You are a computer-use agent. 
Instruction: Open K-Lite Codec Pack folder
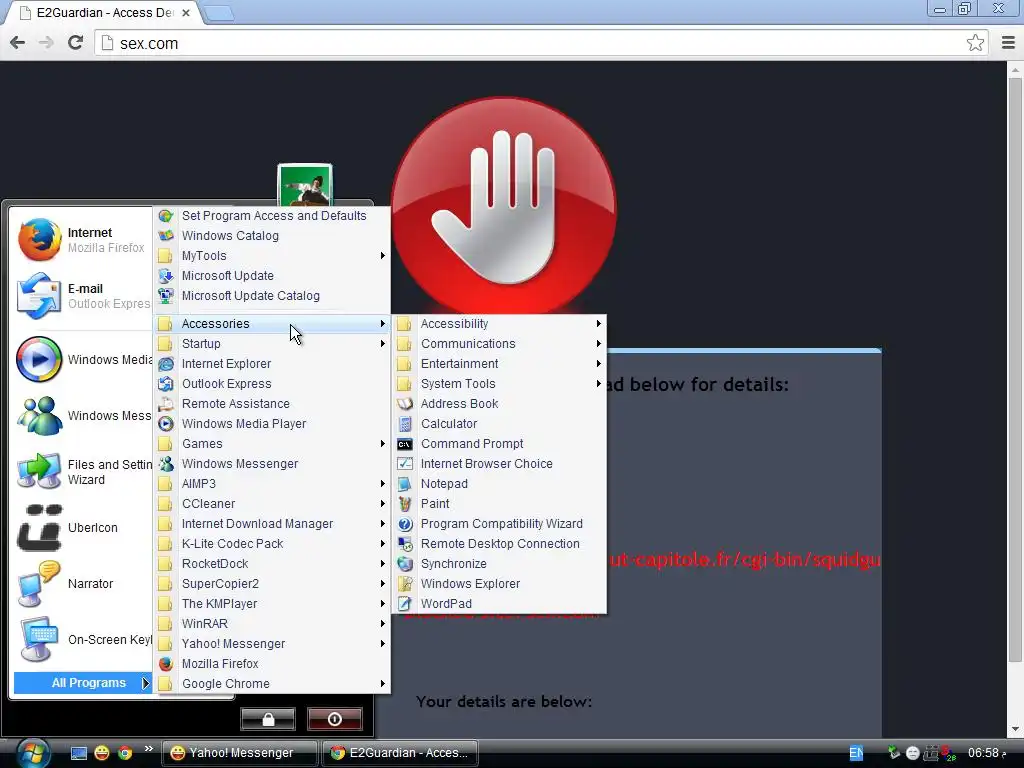pos(272,544)
